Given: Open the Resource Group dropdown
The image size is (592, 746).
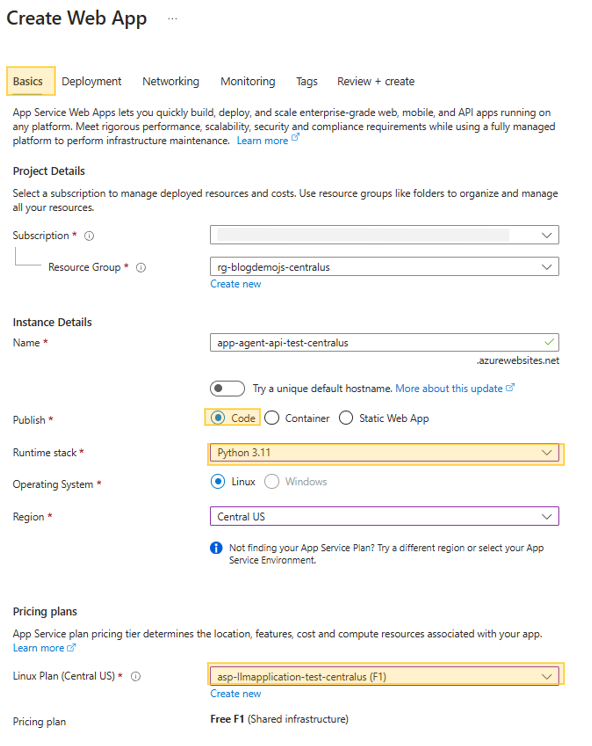Looking at the screenshot, I should click(385, 267).
